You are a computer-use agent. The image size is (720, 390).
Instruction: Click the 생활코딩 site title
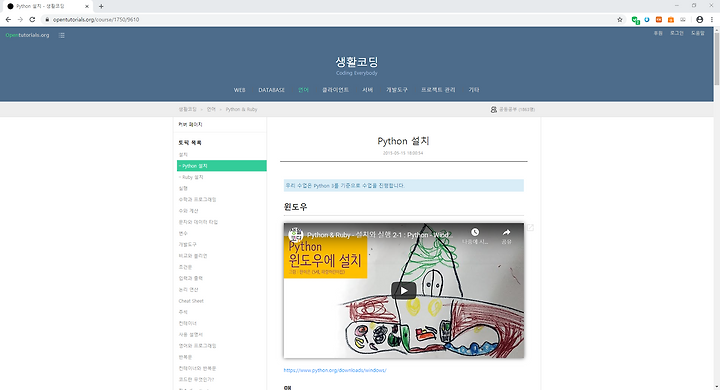[357, 62]
